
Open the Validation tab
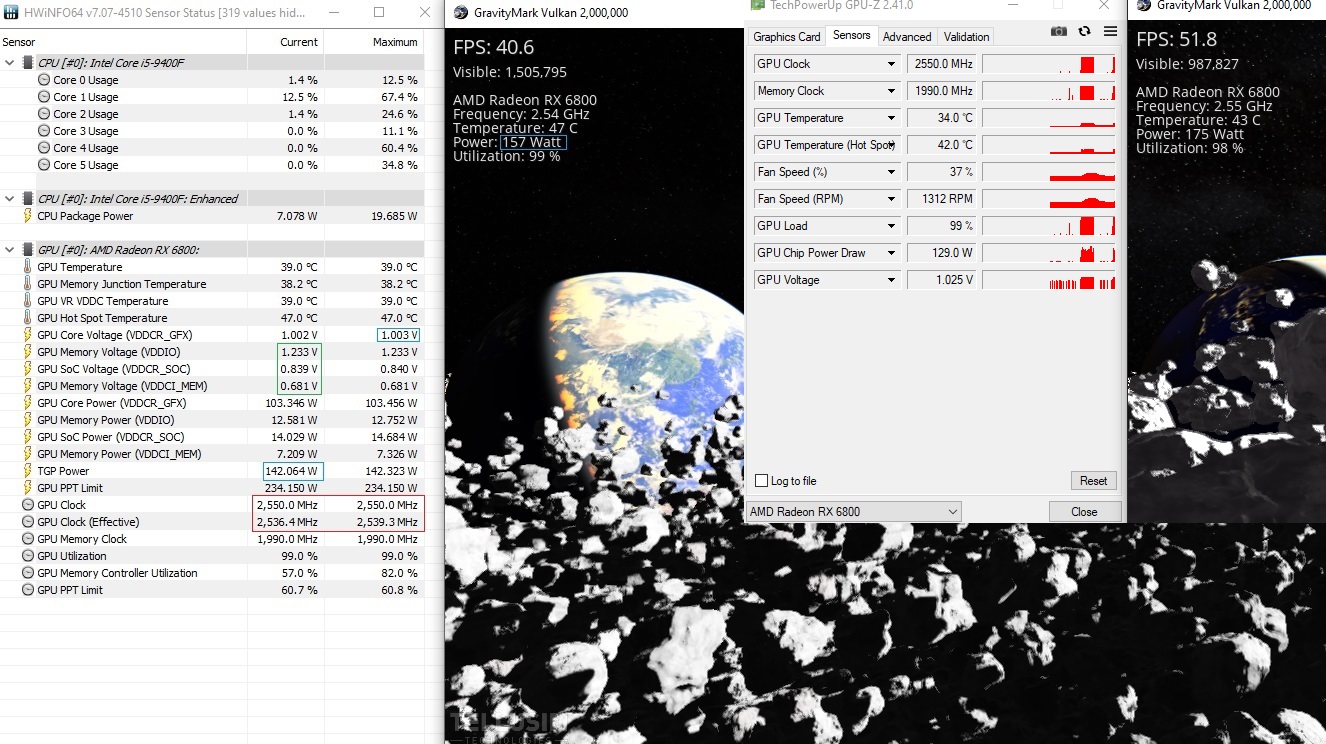(x=967, y=37)
